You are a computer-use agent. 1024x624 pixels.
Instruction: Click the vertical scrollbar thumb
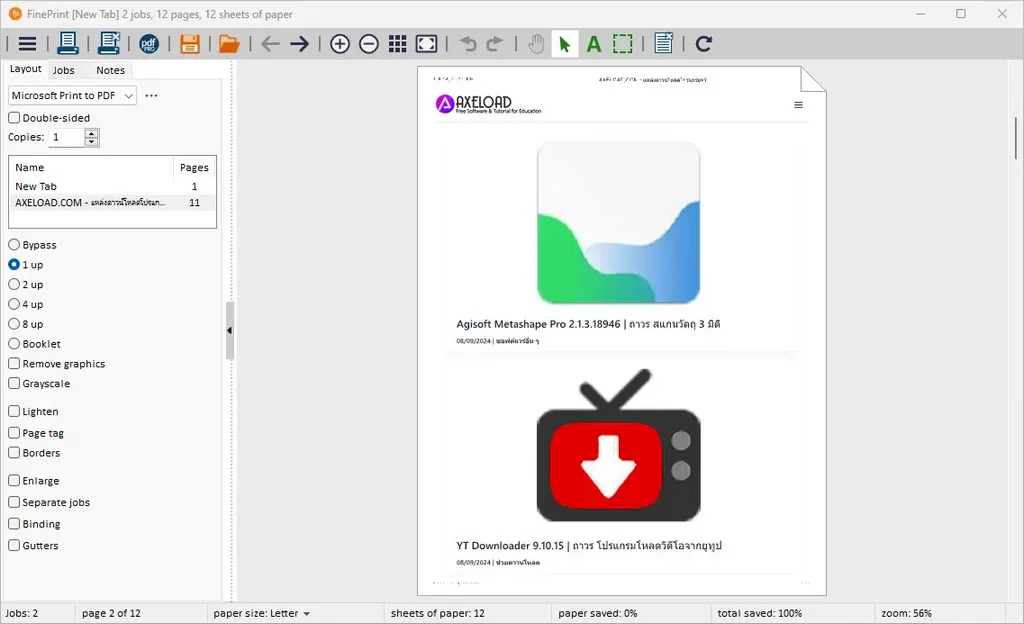(x=1016, y=138)
